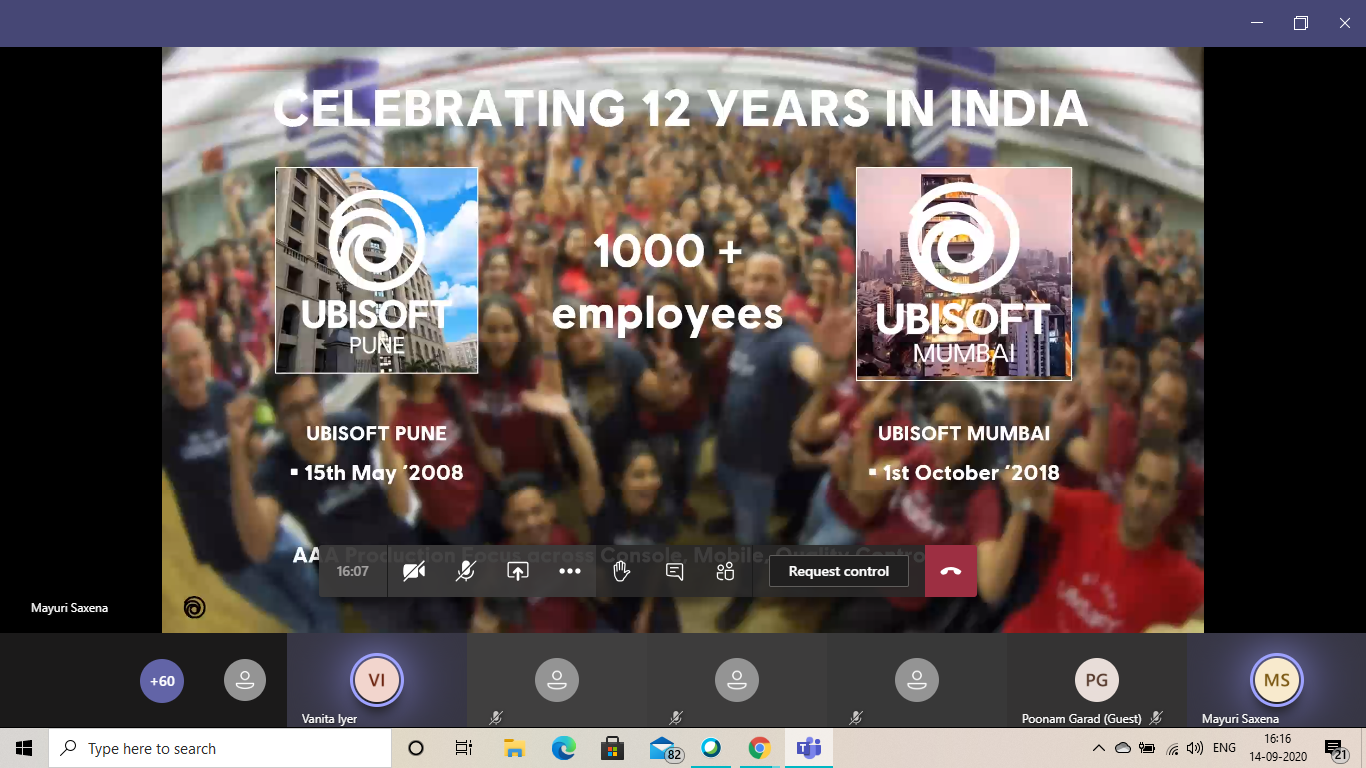This screenshot has width=1366, height=768.
Task: Open the meeting chat
Action: pos(674,570)
